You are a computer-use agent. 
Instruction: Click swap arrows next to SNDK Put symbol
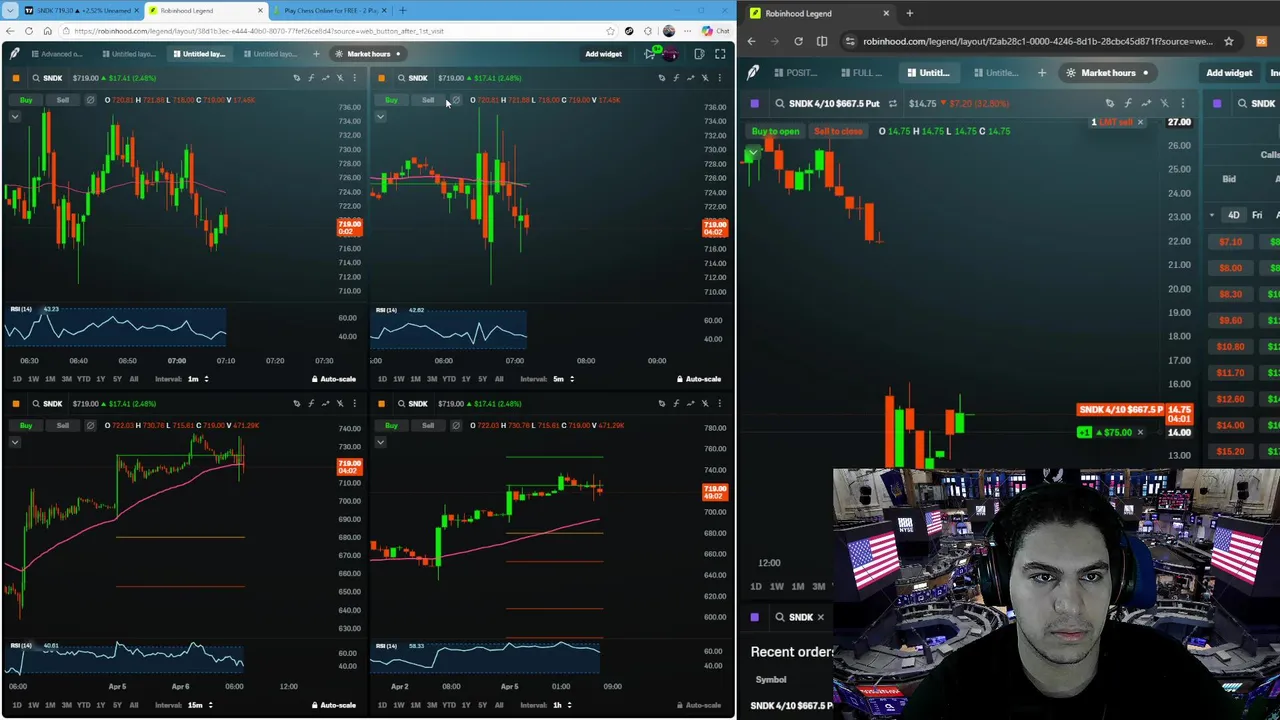point(893,103)
